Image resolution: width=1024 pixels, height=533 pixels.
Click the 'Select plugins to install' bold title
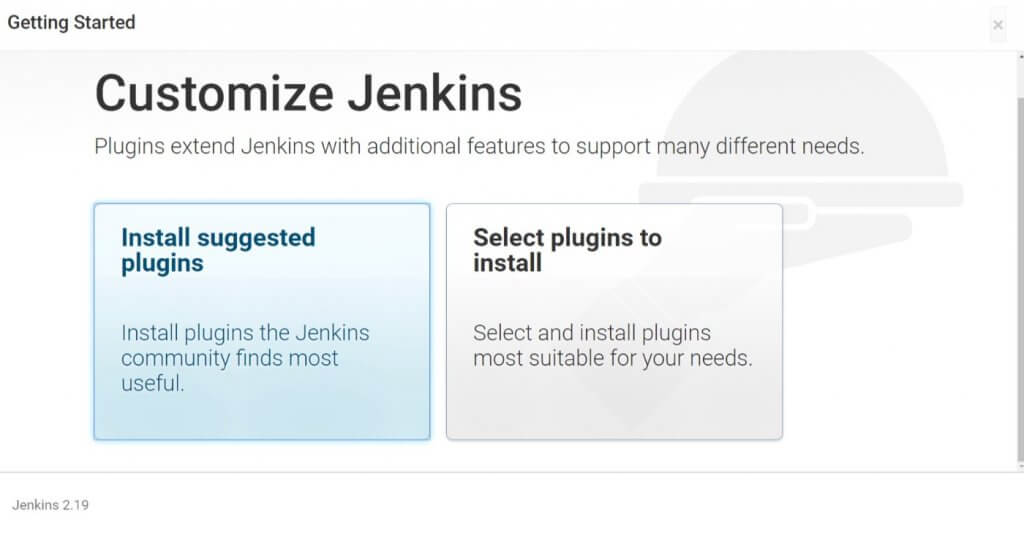click(568, 250)
